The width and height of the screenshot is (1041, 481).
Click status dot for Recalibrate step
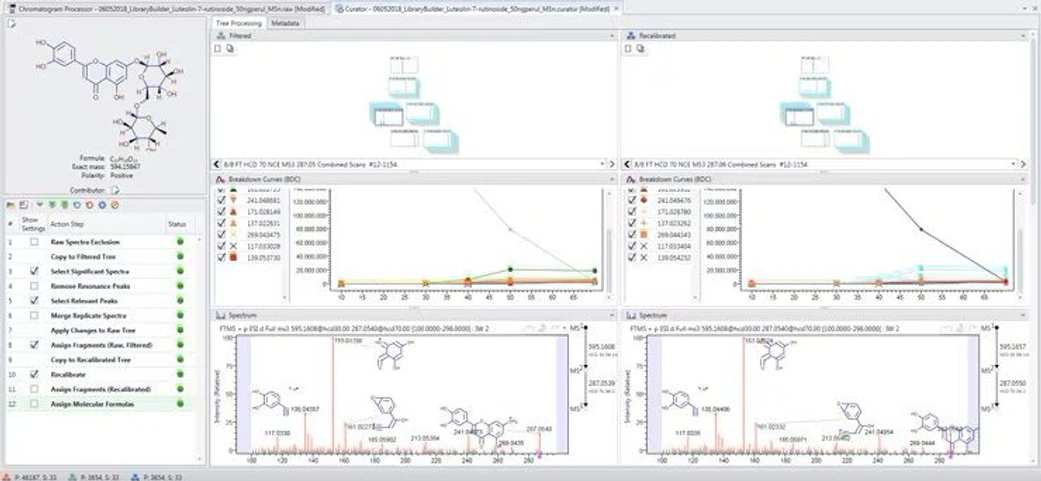tap(179, 374)
